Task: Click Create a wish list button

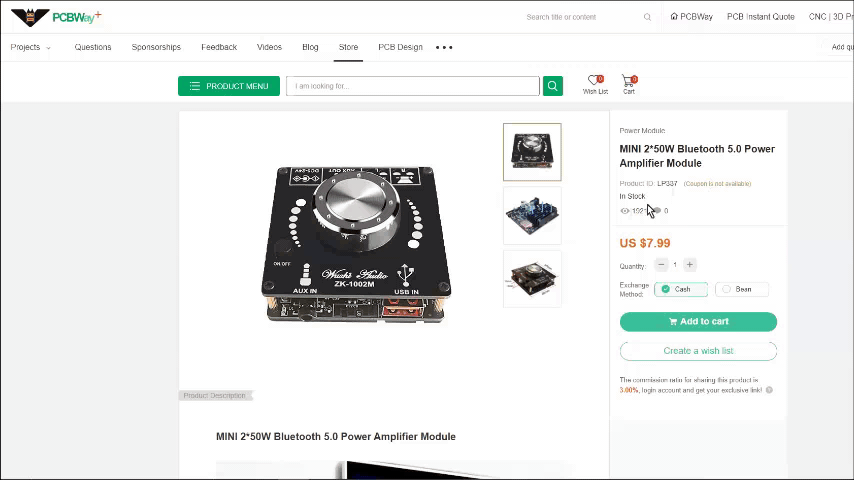Action: tap(698, 351)
